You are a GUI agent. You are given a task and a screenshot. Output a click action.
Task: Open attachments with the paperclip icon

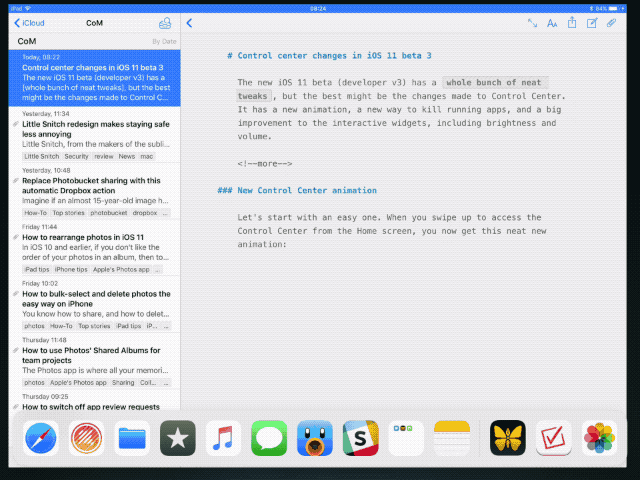(611, 23)
